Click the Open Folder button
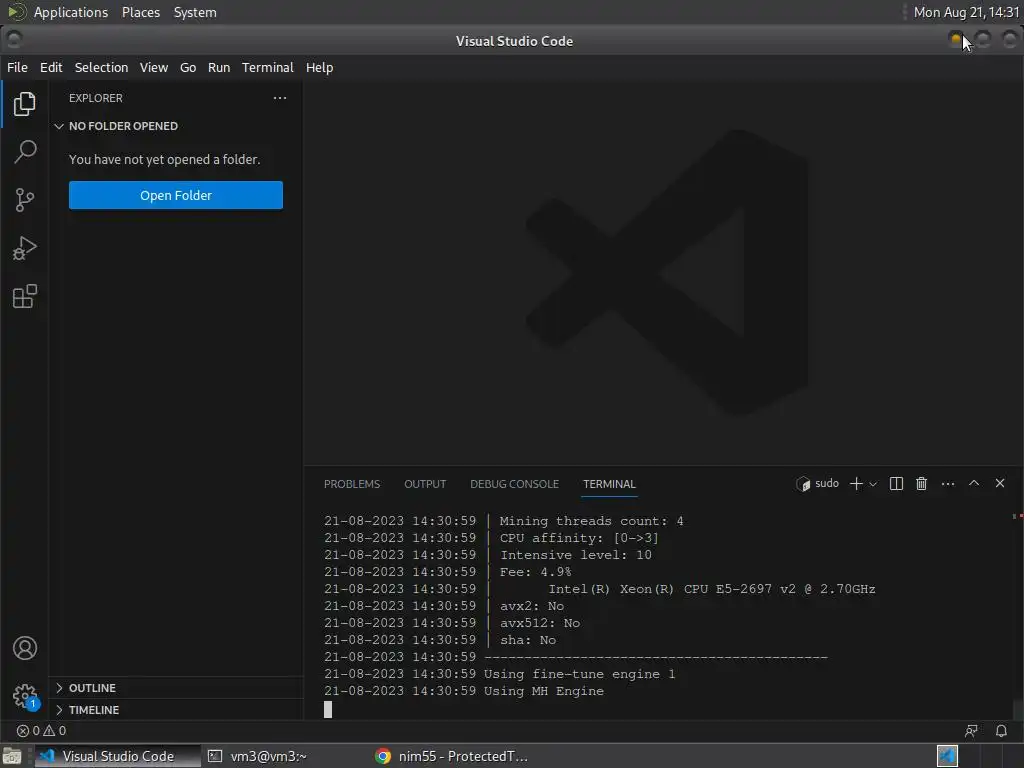 (x=176, y=195)
